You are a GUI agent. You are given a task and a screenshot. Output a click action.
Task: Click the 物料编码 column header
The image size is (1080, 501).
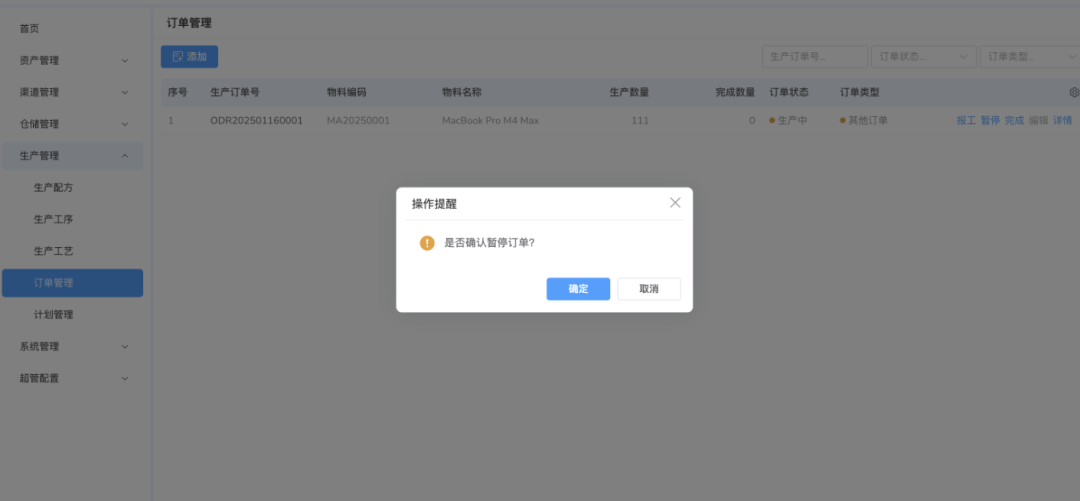click(346, 92)
